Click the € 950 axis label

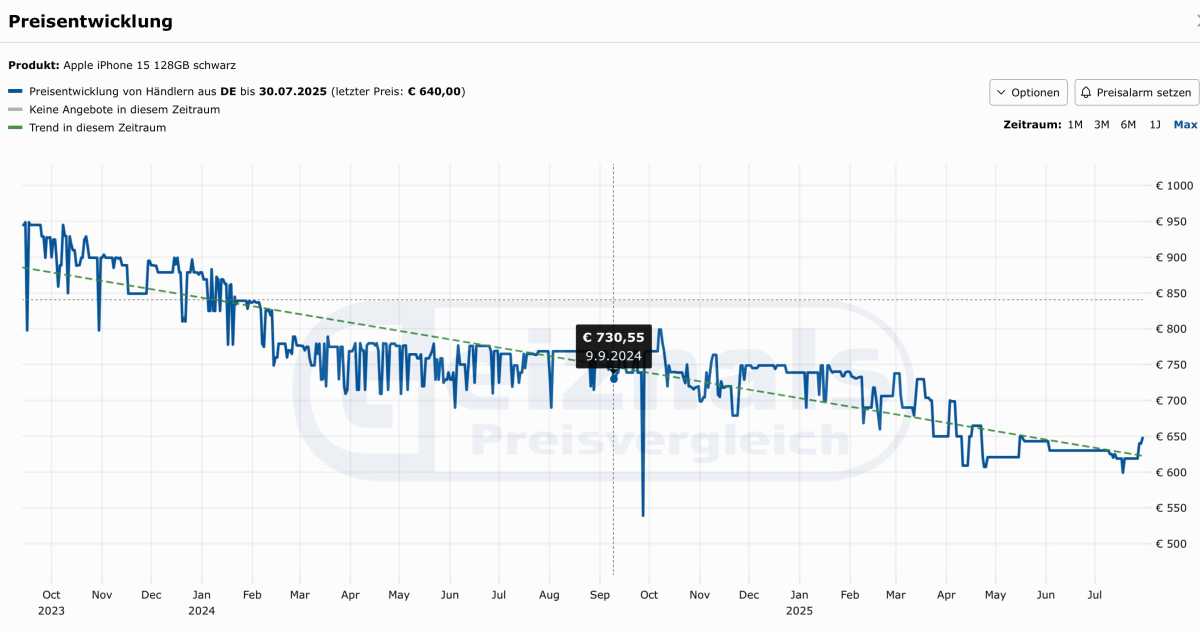[x=1172, y=222]
